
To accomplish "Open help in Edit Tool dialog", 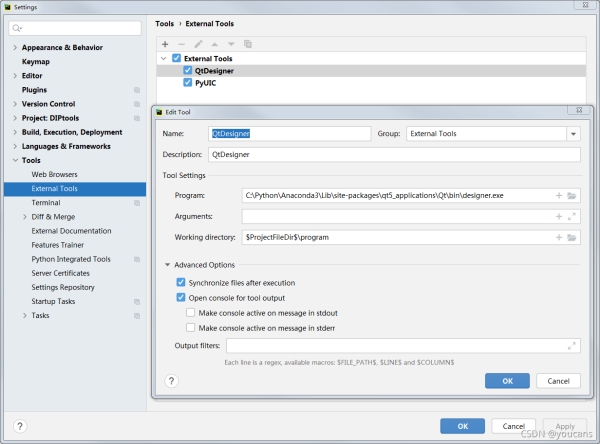I will (171, 381).
